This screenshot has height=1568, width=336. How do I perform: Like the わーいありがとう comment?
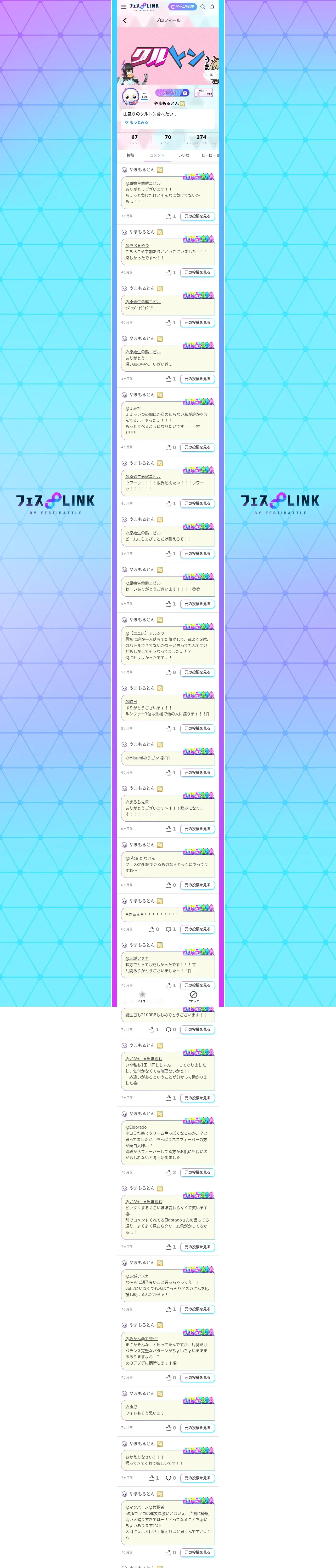tap(168, 604)
